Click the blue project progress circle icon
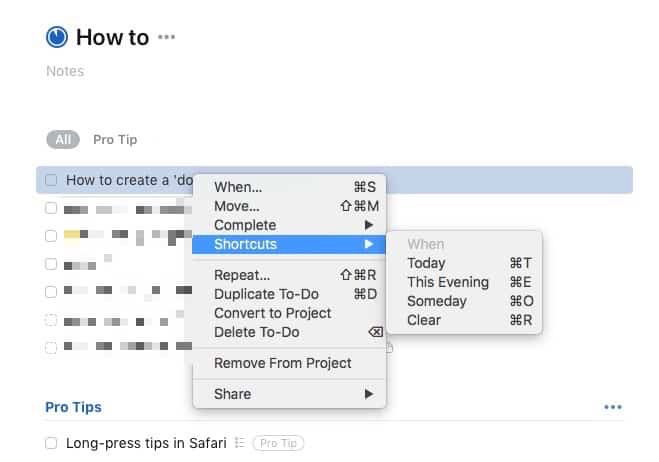Image resolution: width=659 pixels, height=462 pixels. 57,37
